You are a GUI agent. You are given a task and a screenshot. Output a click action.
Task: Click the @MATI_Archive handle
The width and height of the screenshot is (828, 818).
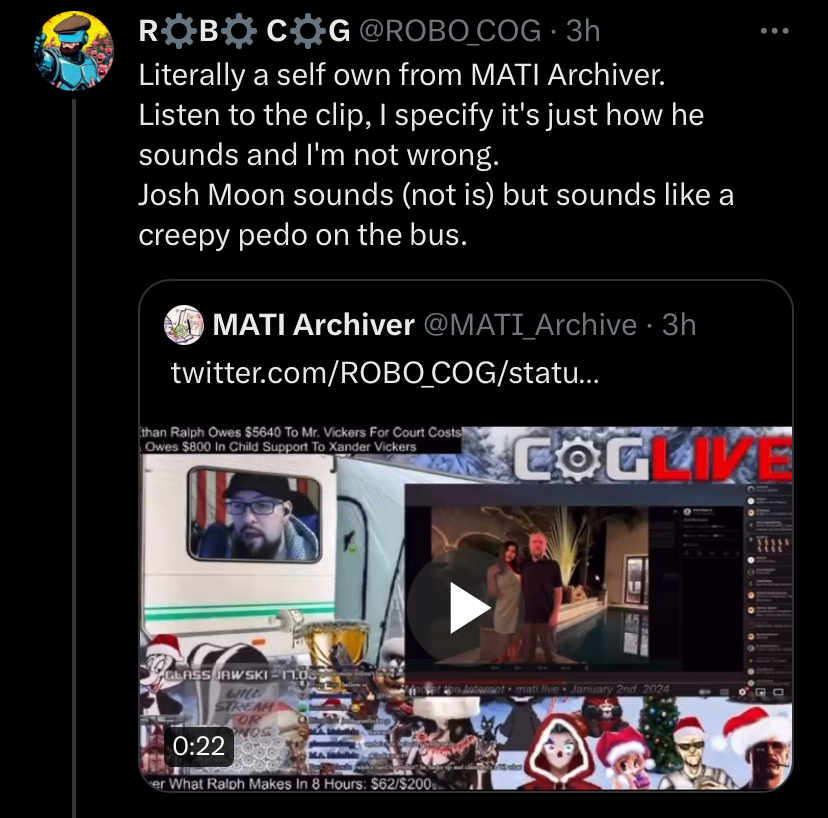click(530, 324)
